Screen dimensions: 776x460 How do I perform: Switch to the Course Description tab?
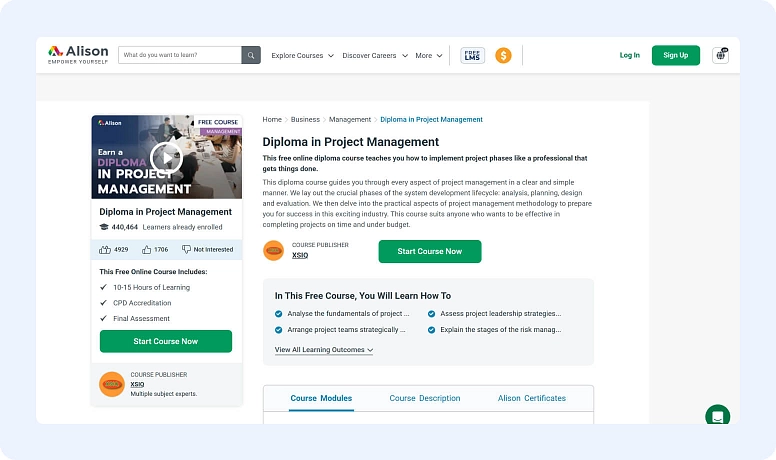425,398
